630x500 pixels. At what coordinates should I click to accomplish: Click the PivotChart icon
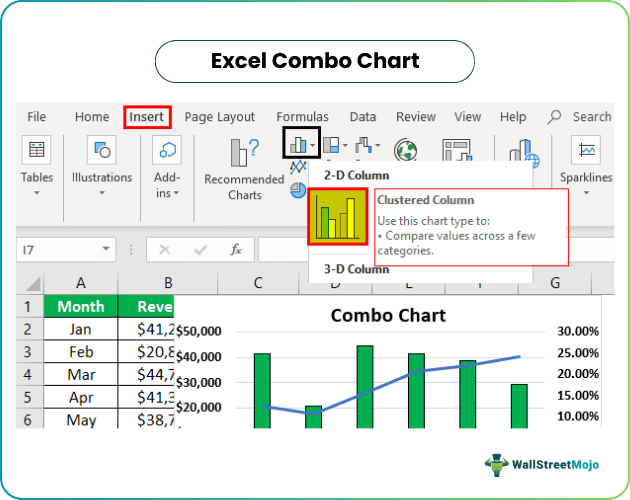click(x=456, y=150)
